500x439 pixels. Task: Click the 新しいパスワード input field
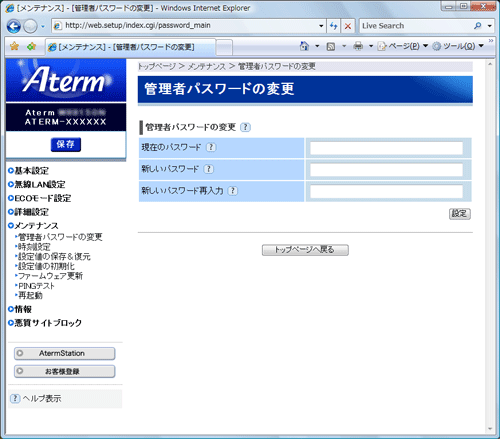pyautogui.click(x=386, y=170)
